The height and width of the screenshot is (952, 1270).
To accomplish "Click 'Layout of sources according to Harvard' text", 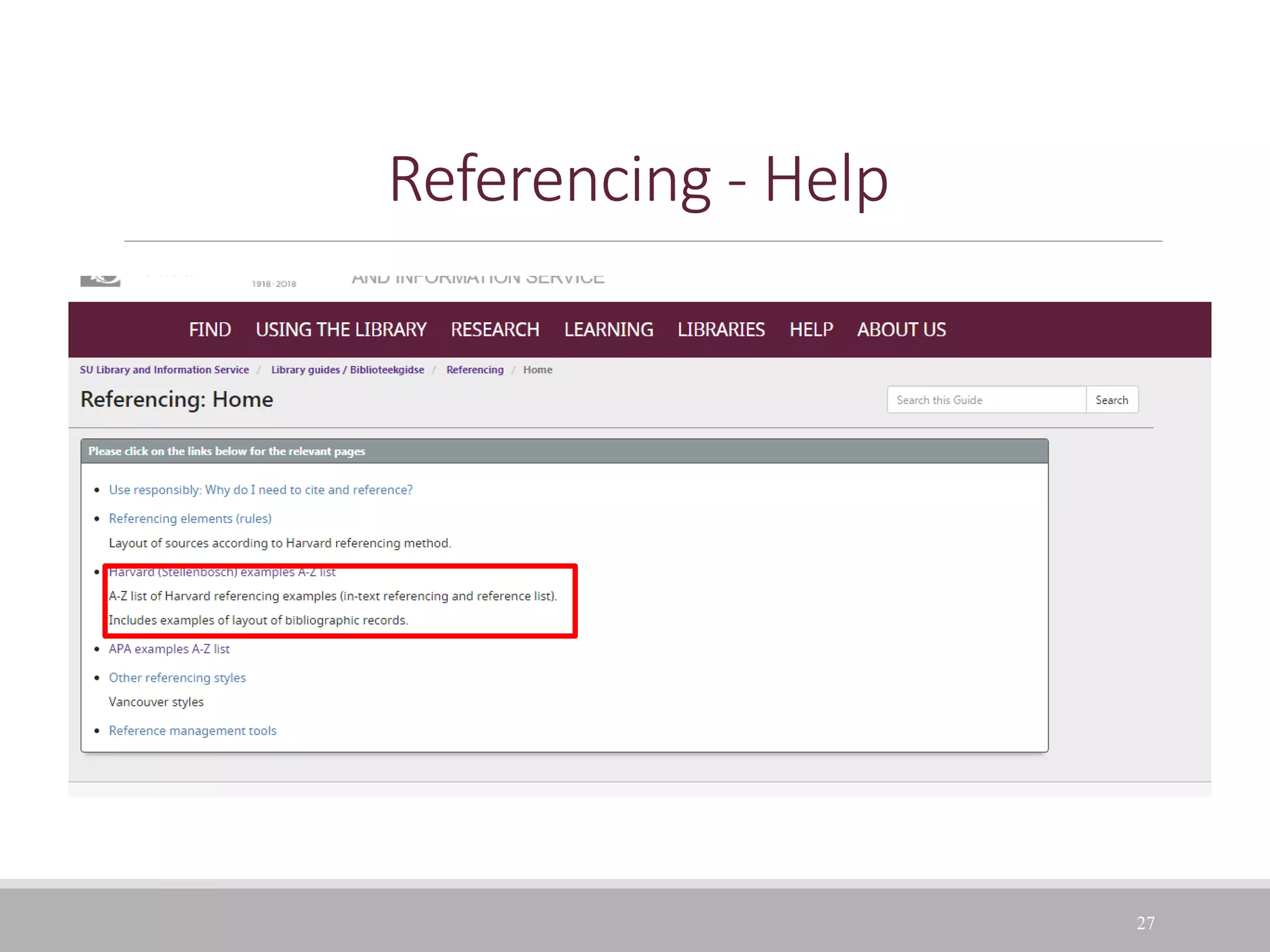I will (x=280, y=544).
